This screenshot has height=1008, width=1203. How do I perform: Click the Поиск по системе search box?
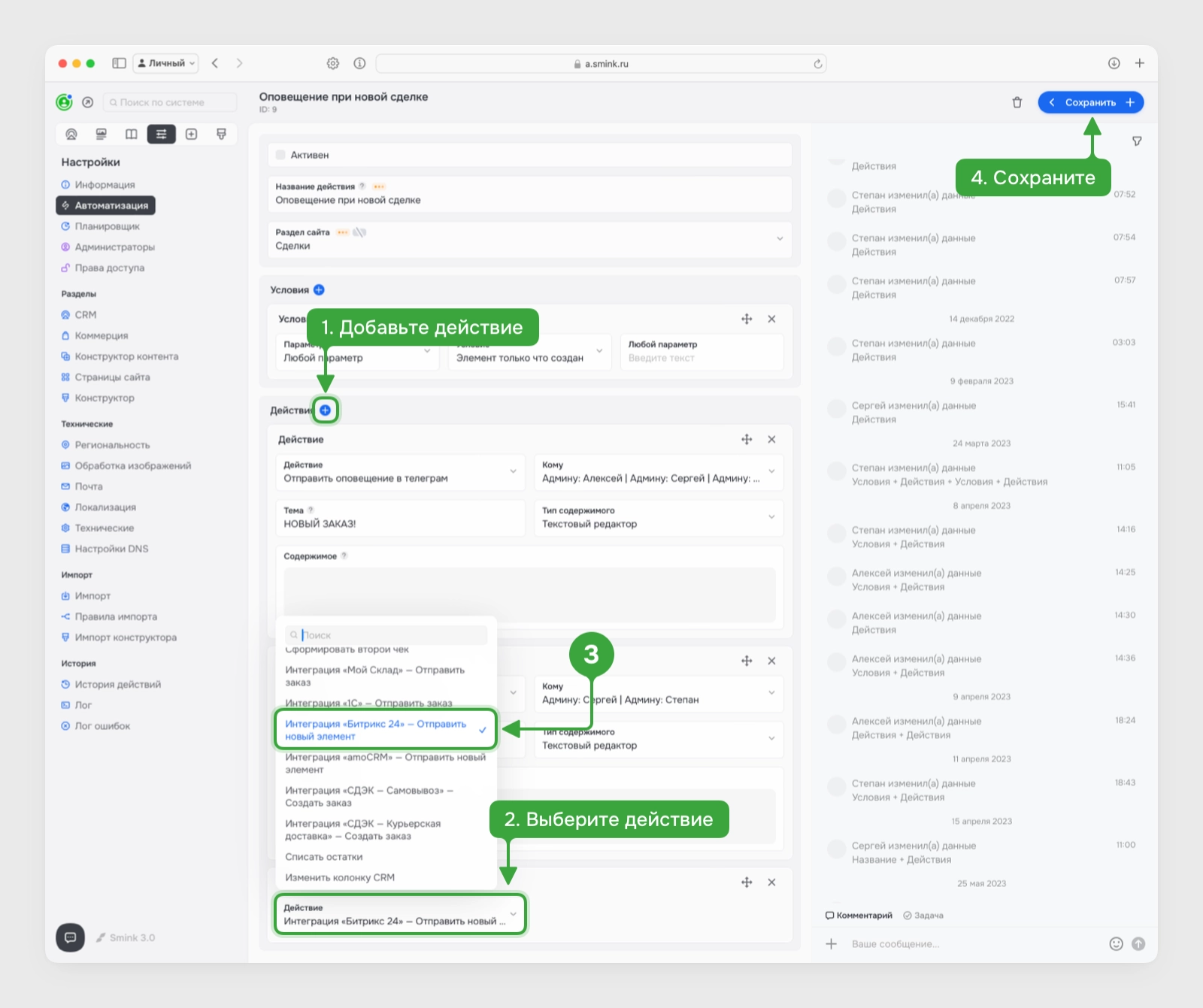[169, 102]
